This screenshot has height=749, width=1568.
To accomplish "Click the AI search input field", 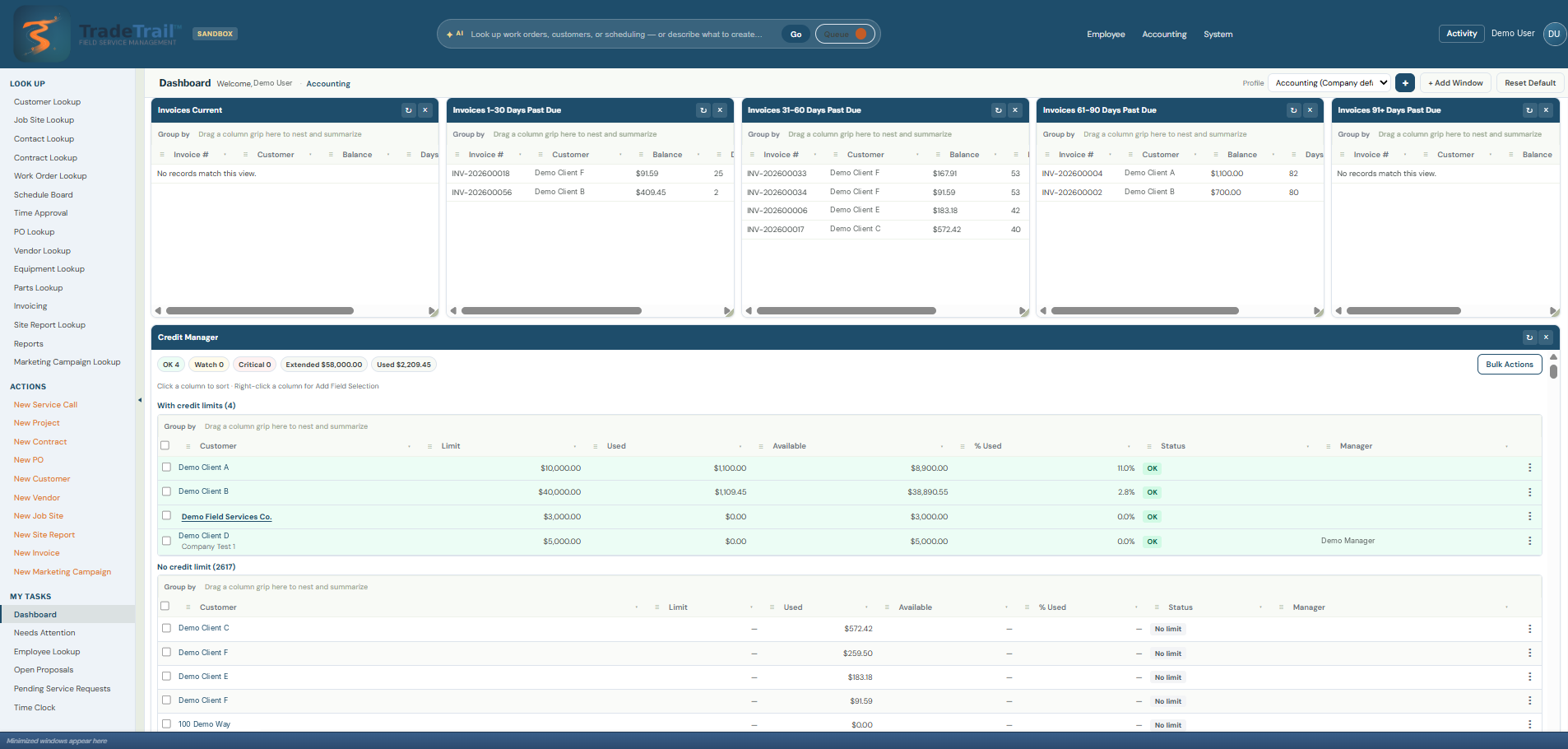I will coord(617,35).
